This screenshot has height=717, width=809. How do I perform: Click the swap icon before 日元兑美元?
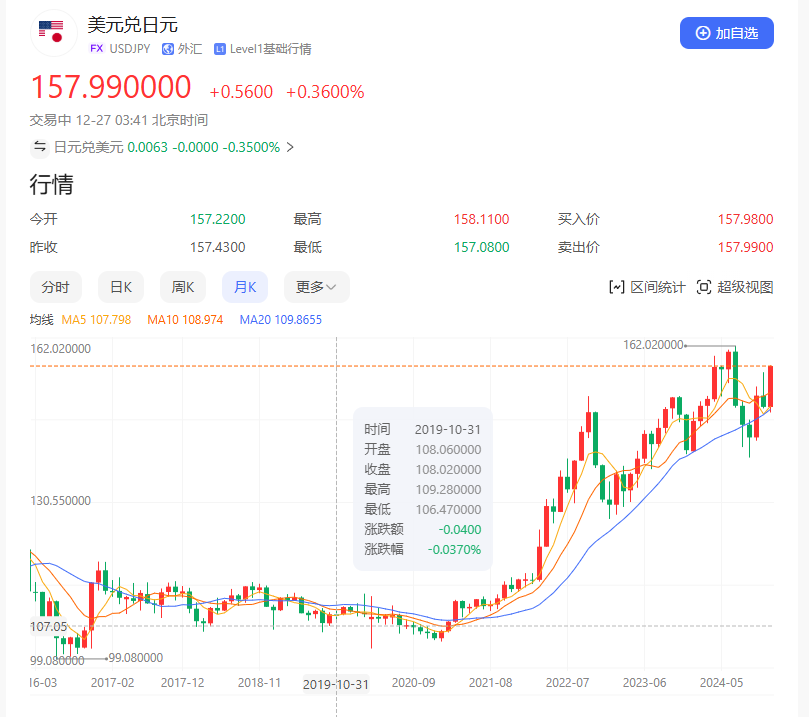(x=40, y=147)
